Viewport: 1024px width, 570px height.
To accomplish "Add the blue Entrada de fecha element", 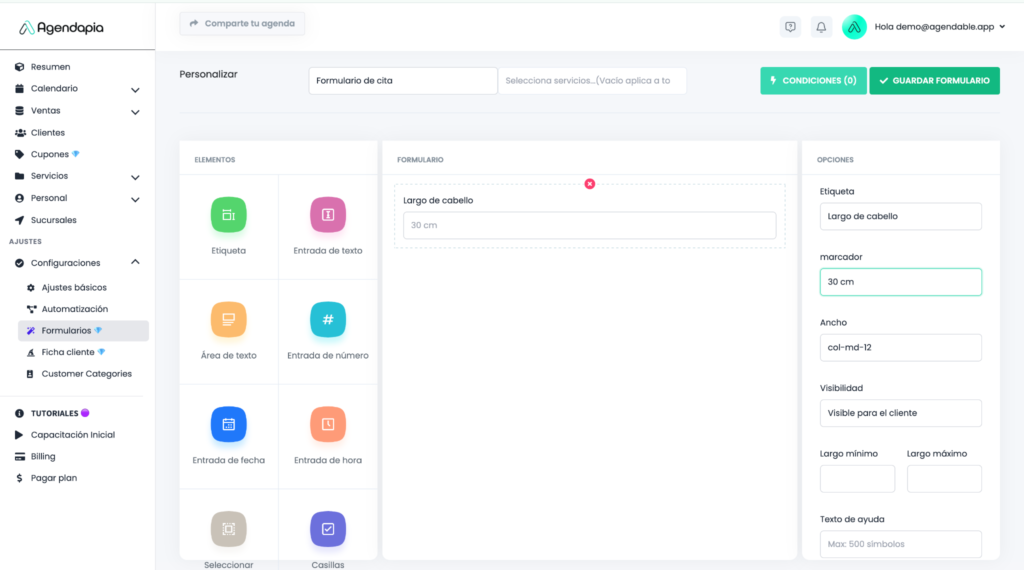I will [228, 425].
